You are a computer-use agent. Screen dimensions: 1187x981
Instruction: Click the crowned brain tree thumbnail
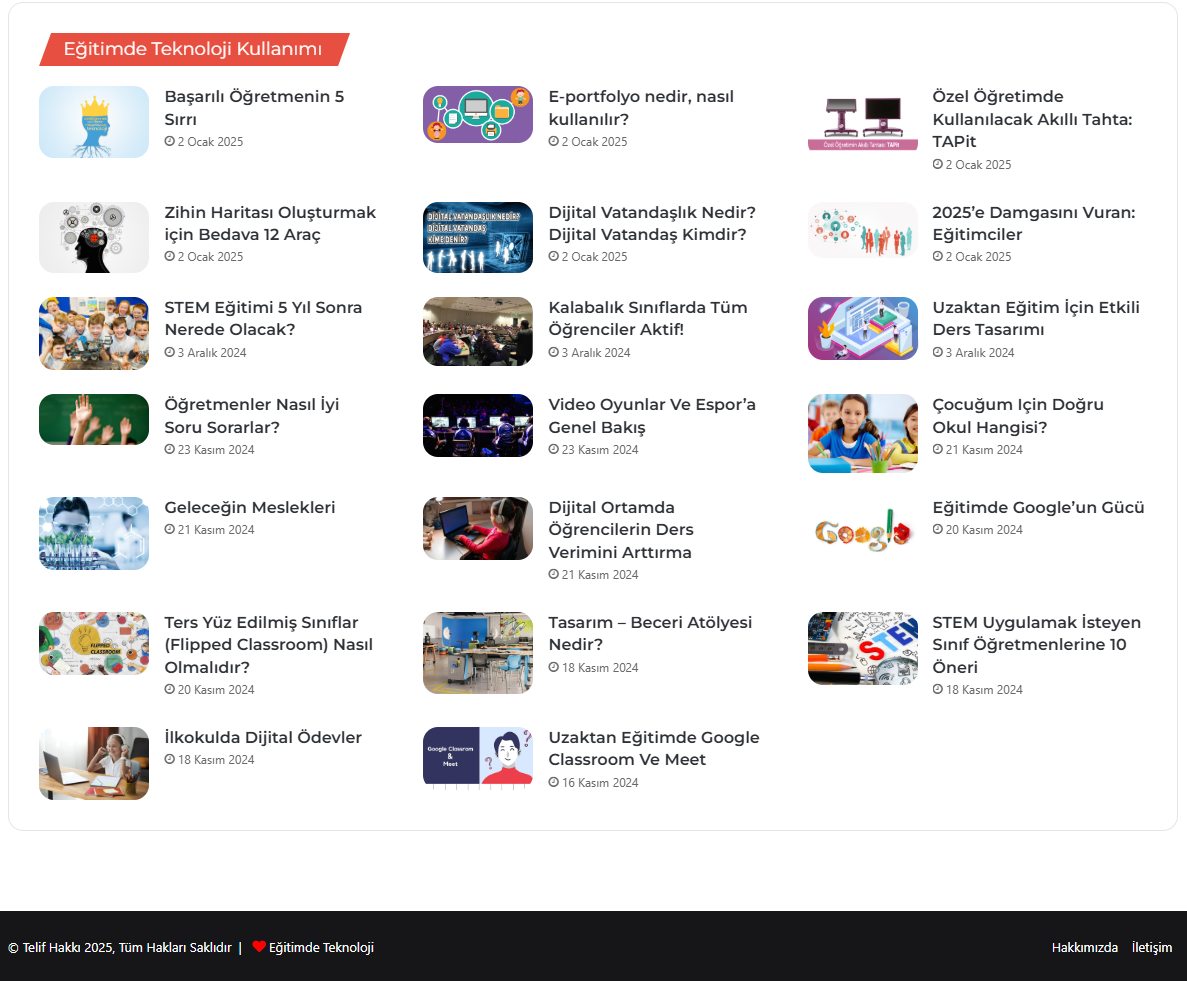point(94,122)
